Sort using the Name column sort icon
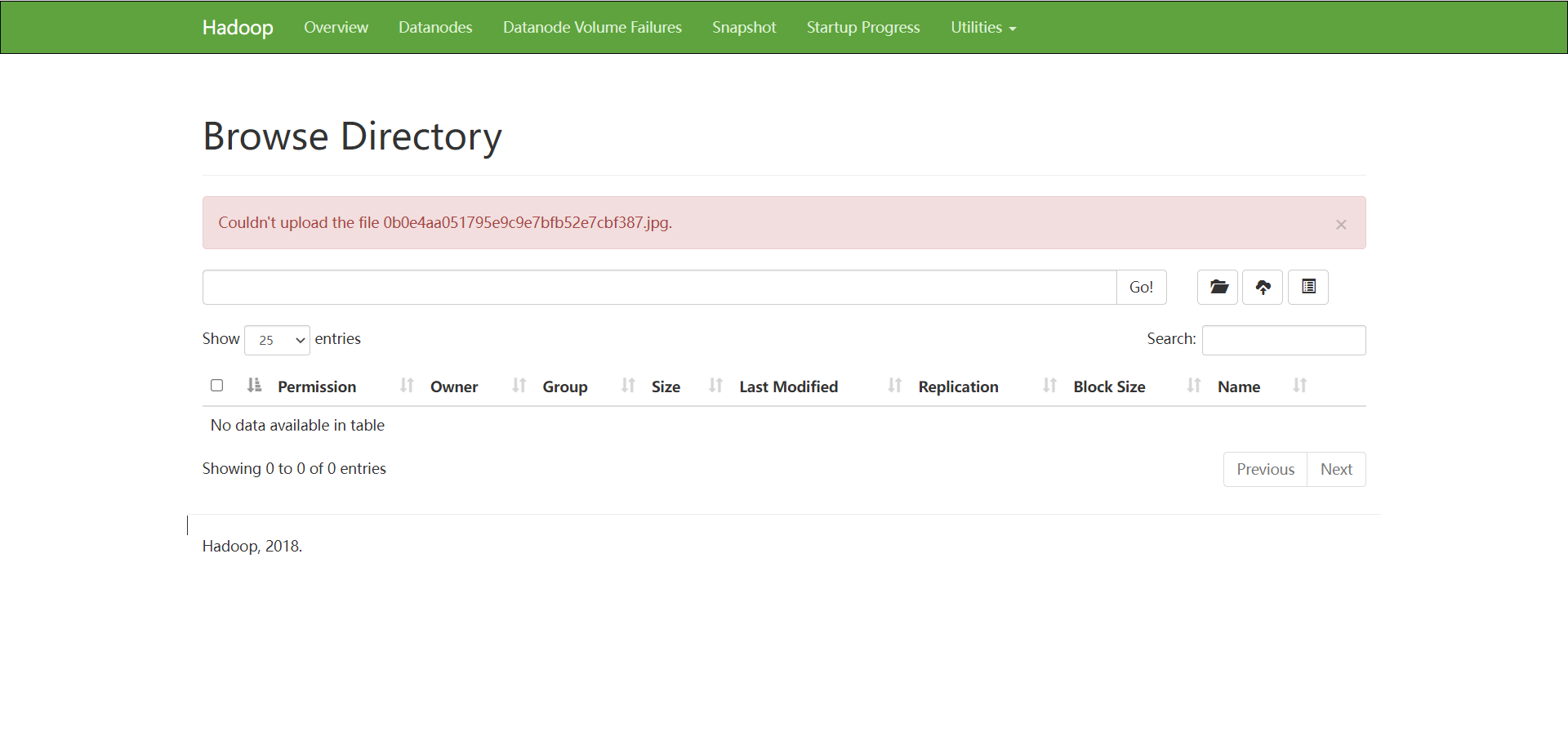Image resolution: width=1568 pixels, height=737 pixels. pyautogui.click(x=1299, y=386)
